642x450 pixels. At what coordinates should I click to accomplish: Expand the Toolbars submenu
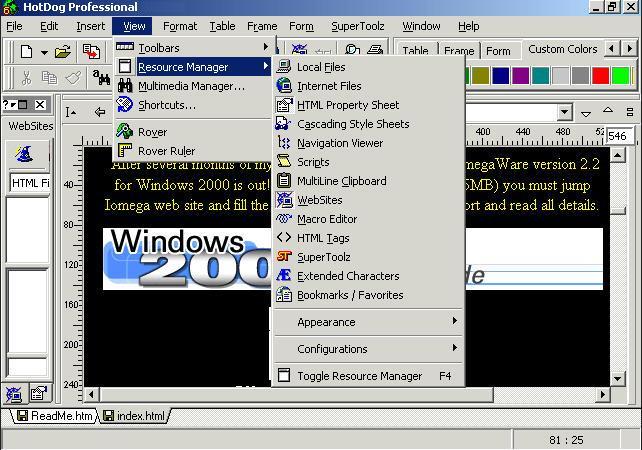pyautogui.click(x=192, y=48)
